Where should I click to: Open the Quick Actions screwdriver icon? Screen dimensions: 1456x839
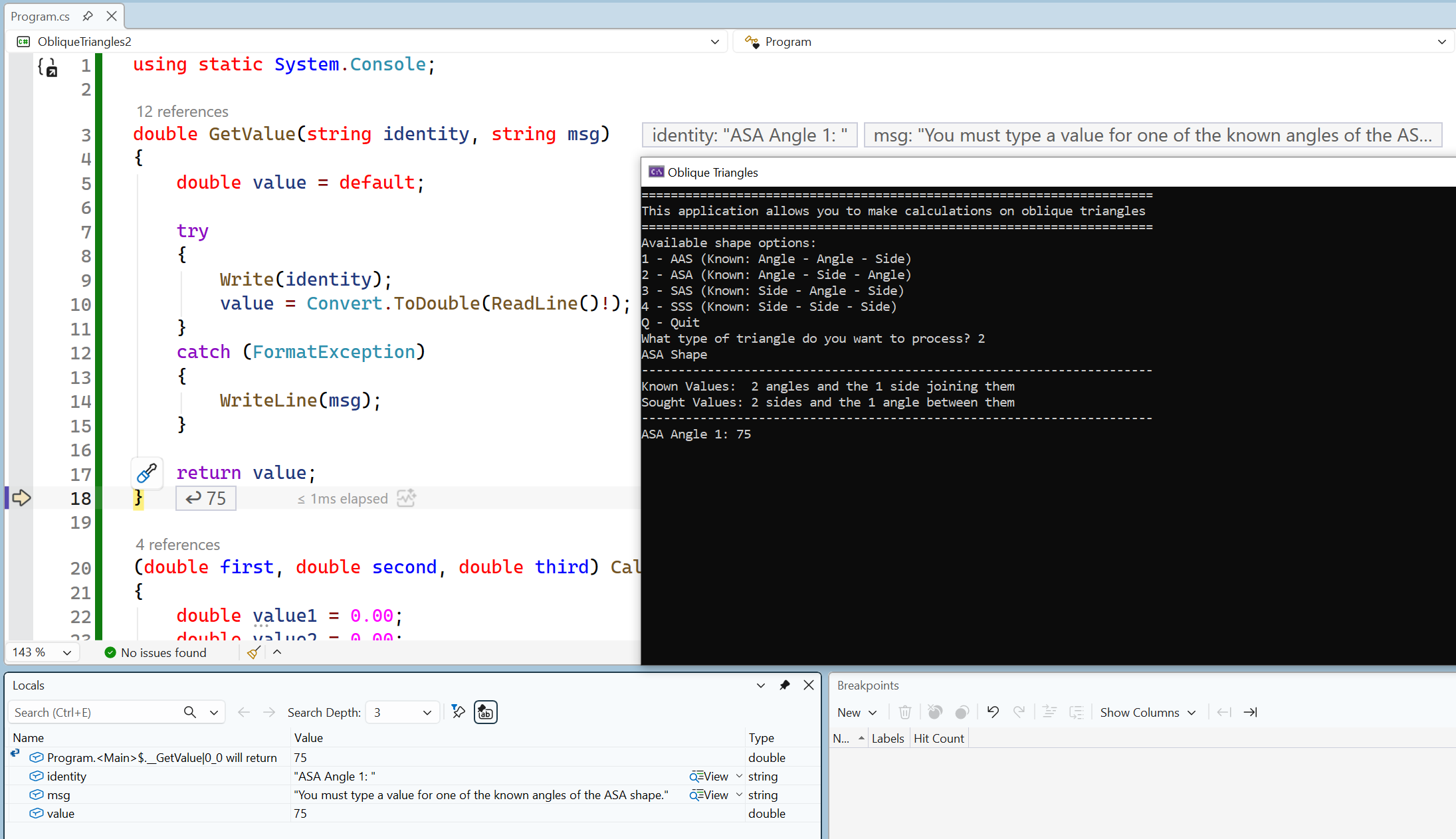pyautogui.click(x=147, y=473)
